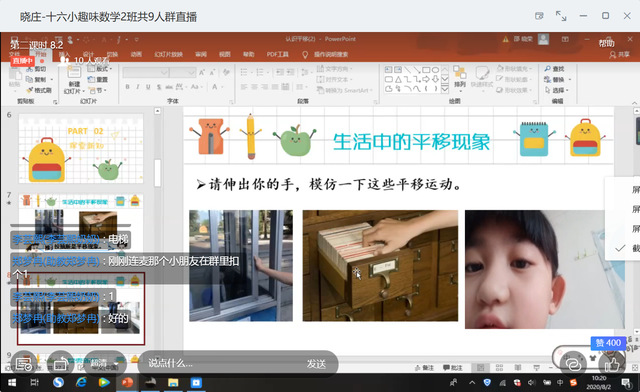Open the 超清 video quality dropdown
The width and height of the screenshot is (640, 392).
[x=105, y=363]
